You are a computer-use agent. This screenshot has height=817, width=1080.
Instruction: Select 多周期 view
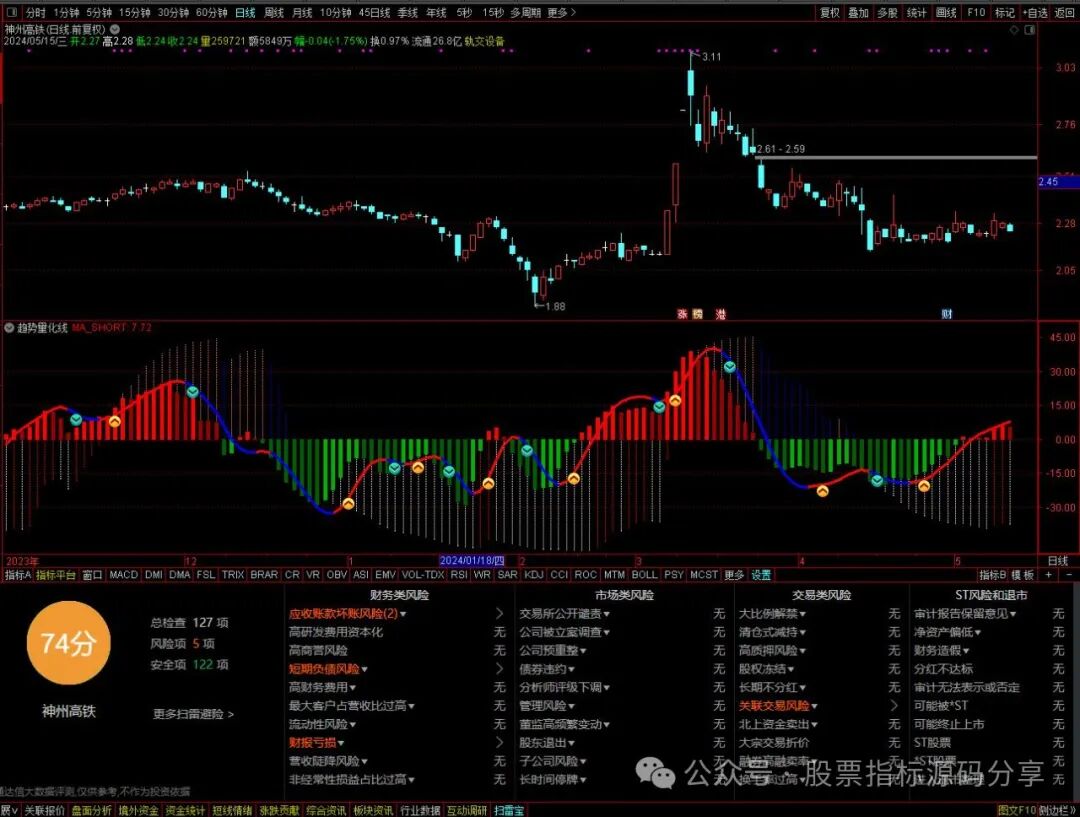[x=525, y=12]
